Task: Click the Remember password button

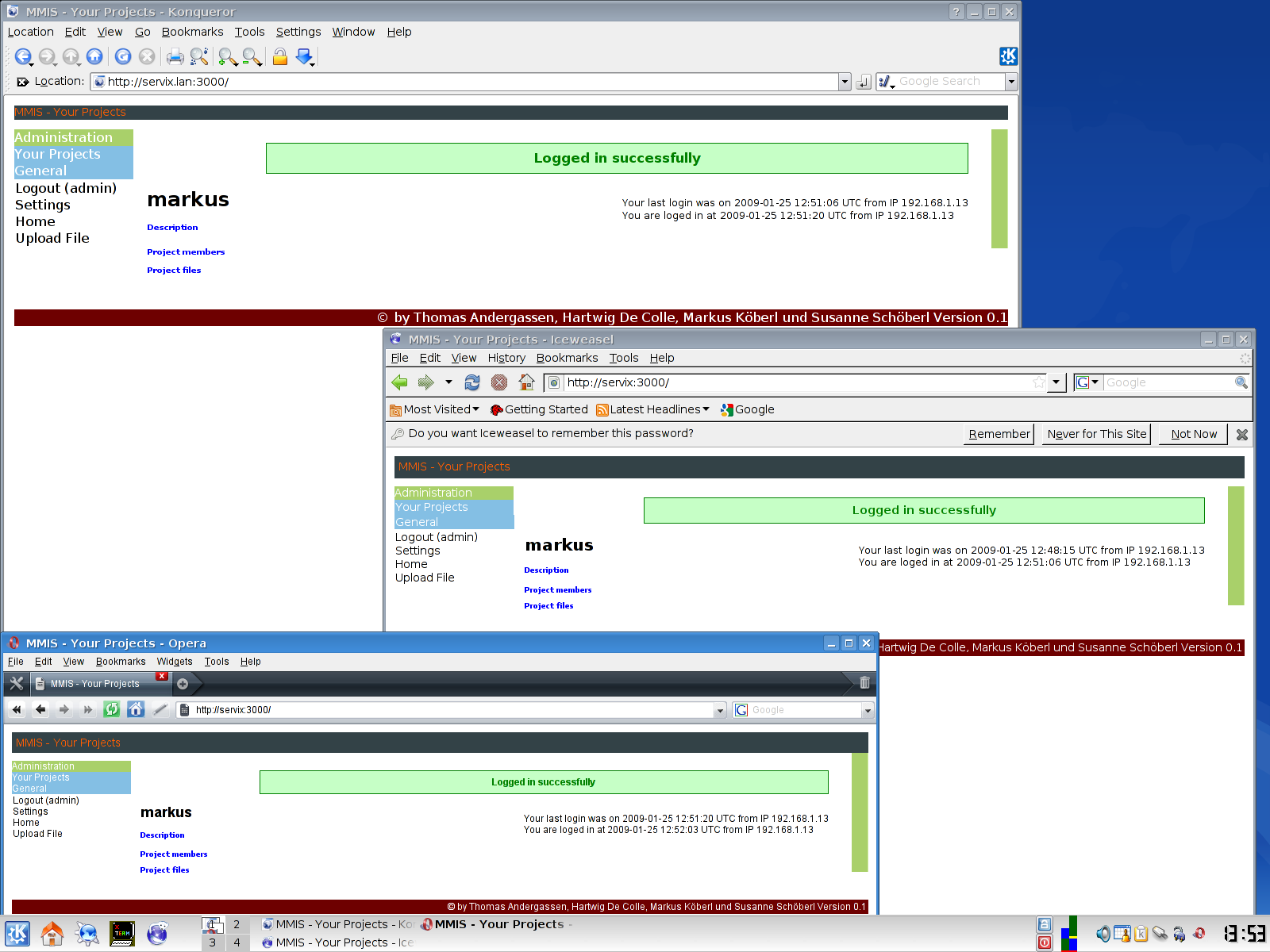Action: pos(999,434)
